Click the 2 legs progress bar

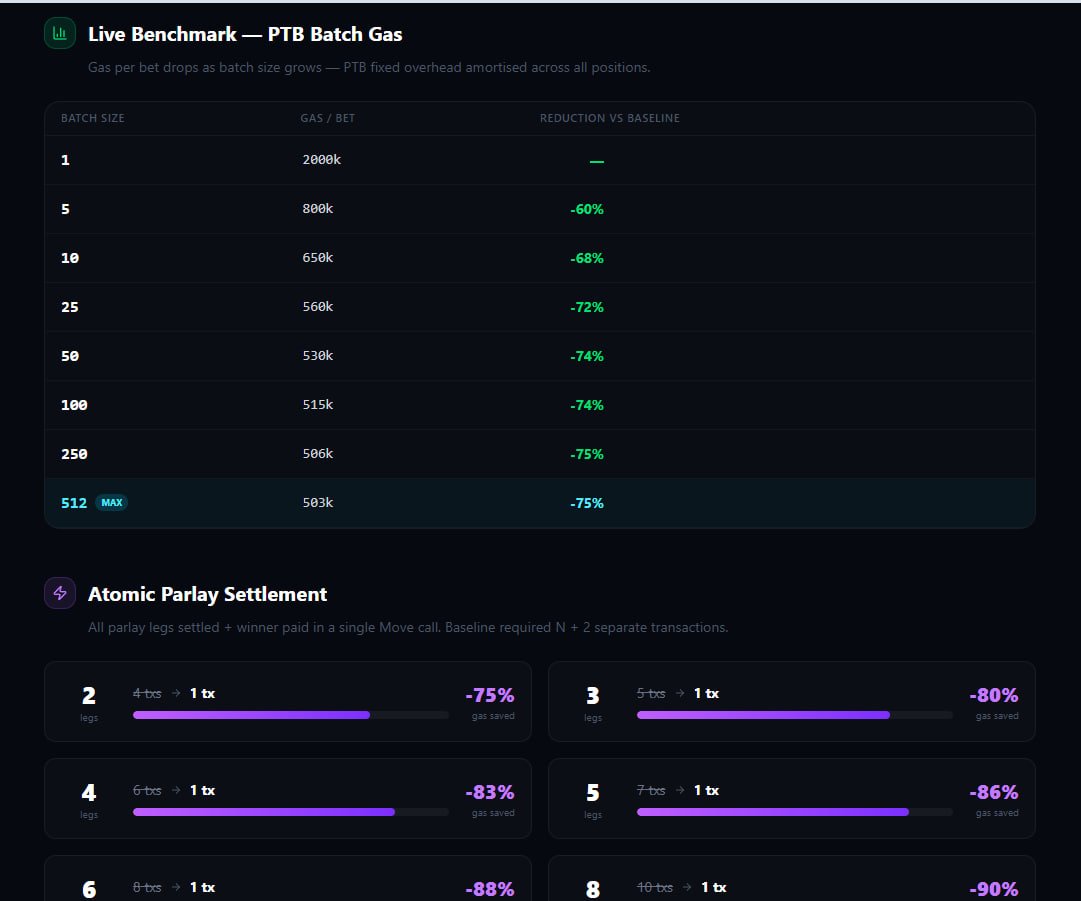point(291,715)
